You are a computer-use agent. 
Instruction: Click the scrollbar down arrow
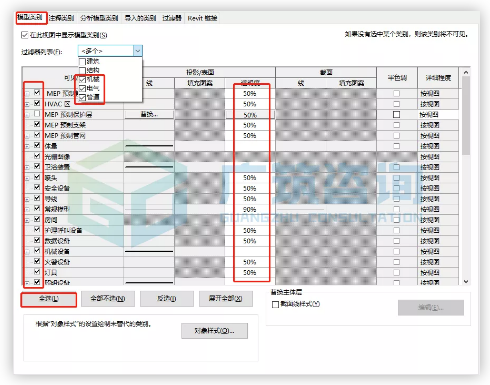click(466, 281)
